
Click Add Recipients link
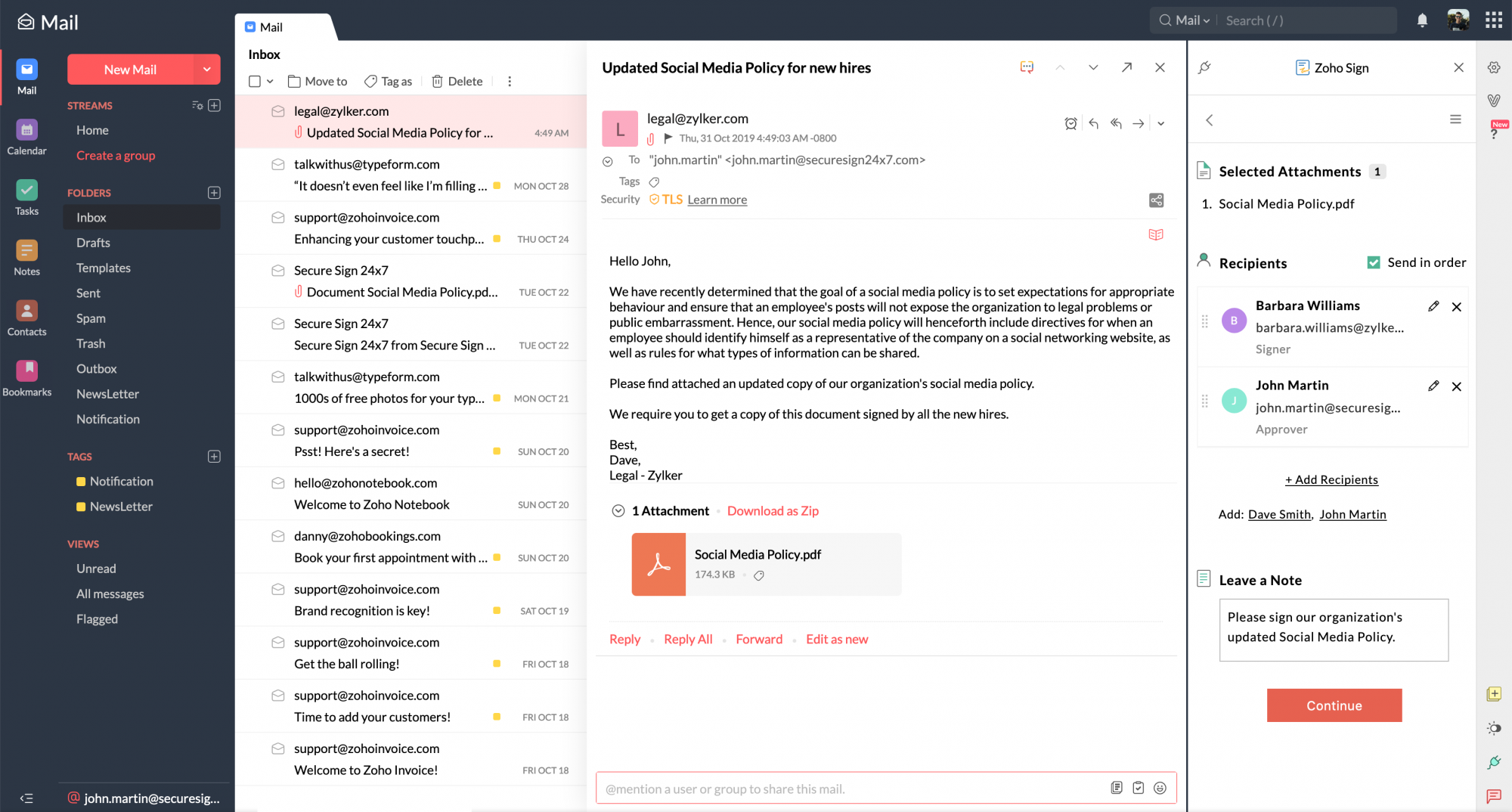[1331, 479]
